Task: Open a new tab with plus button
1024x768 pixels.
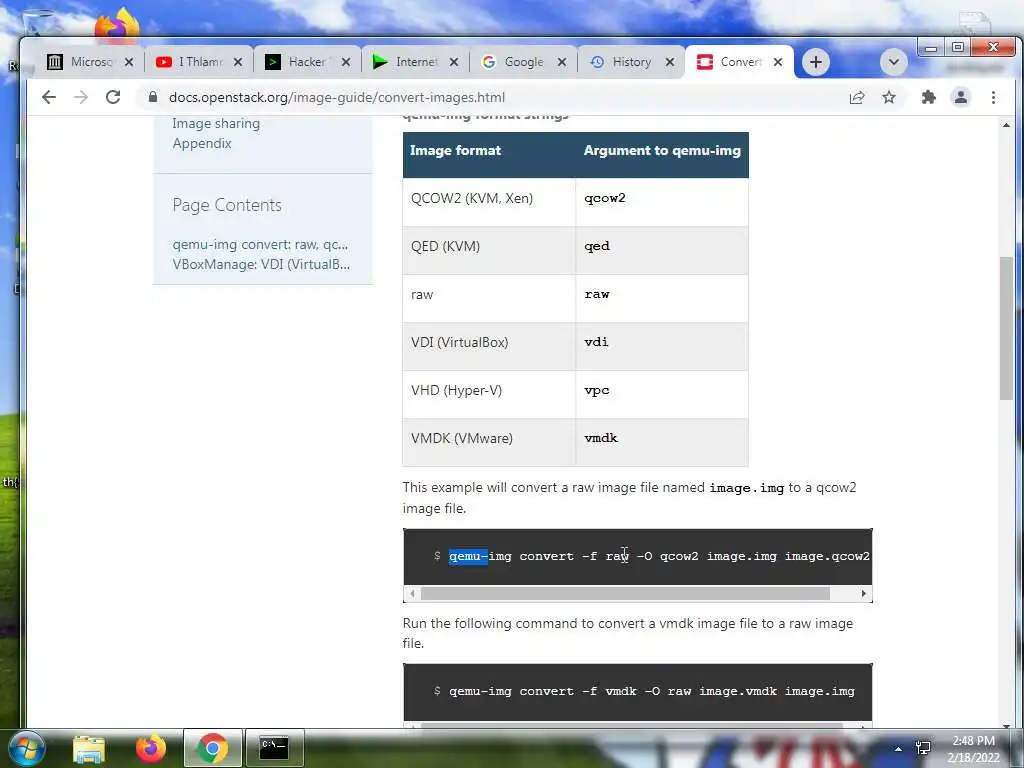Action: pyautogui.click(x=816, y=62)
